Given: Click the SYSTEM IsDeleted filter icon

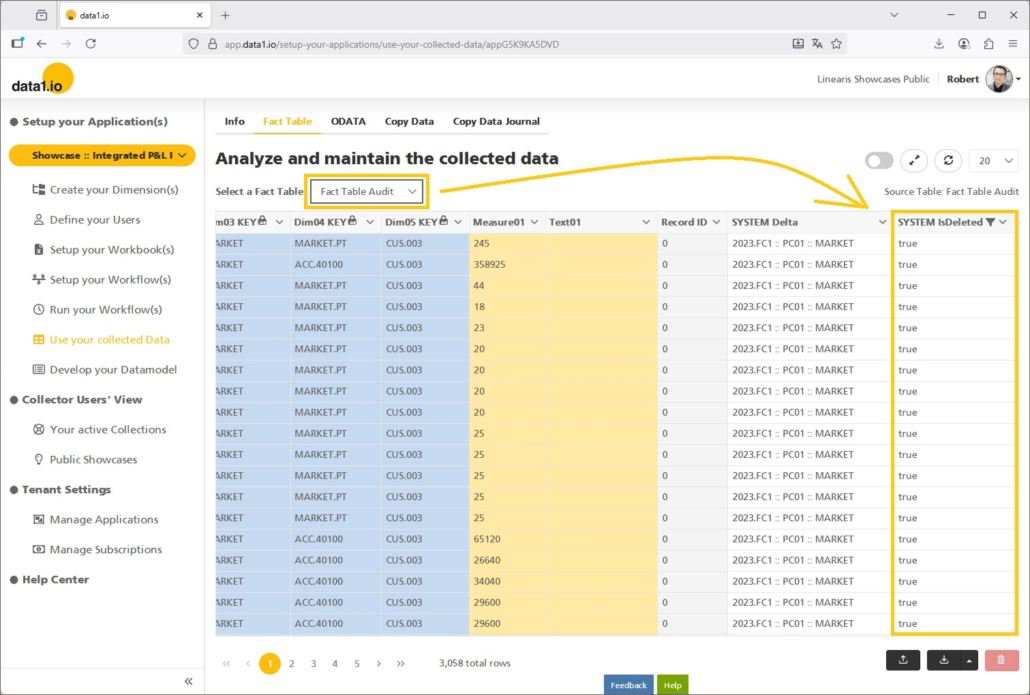Looking at the screenshot, I should [x=990, y=222].
